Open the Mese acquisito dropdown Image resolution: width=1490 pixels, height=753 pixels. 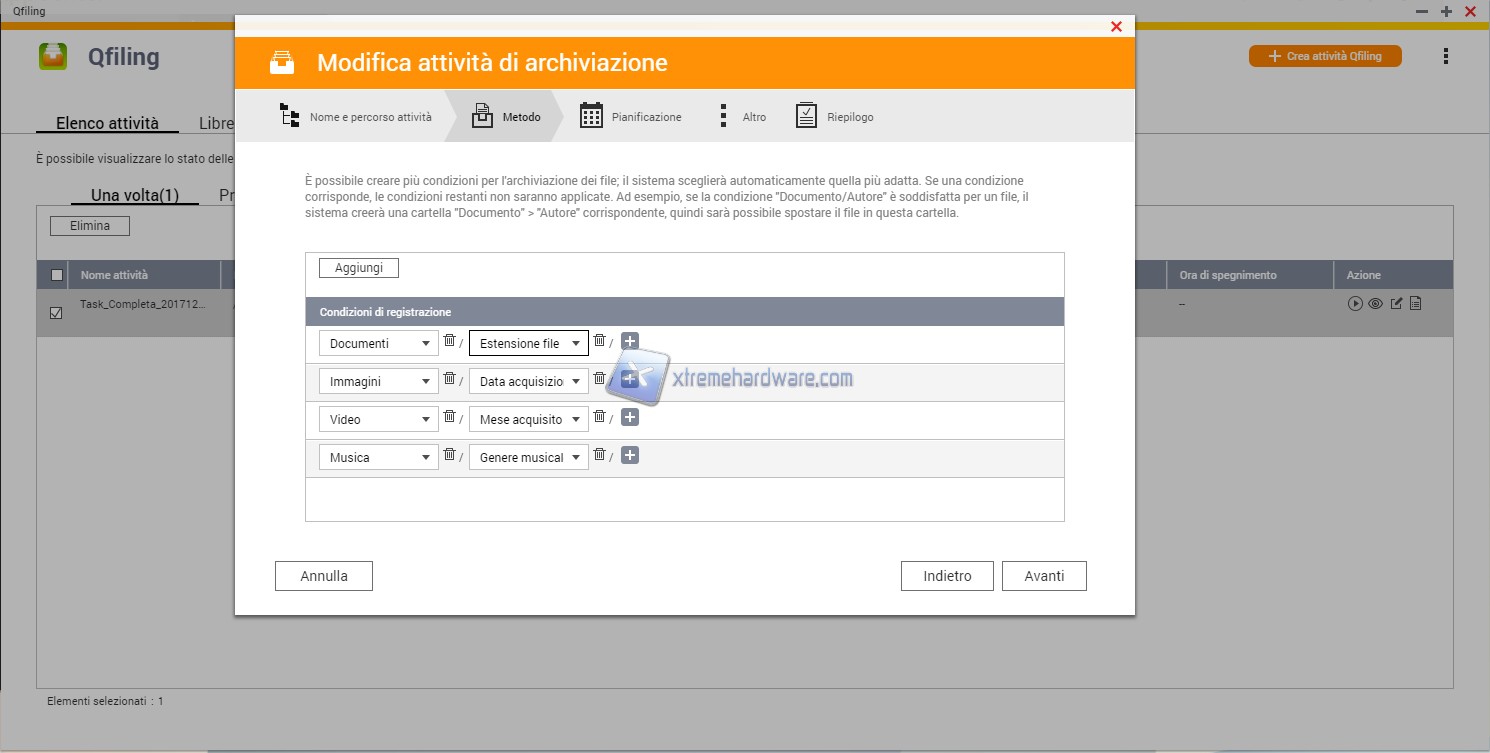(x=529, y=419)
